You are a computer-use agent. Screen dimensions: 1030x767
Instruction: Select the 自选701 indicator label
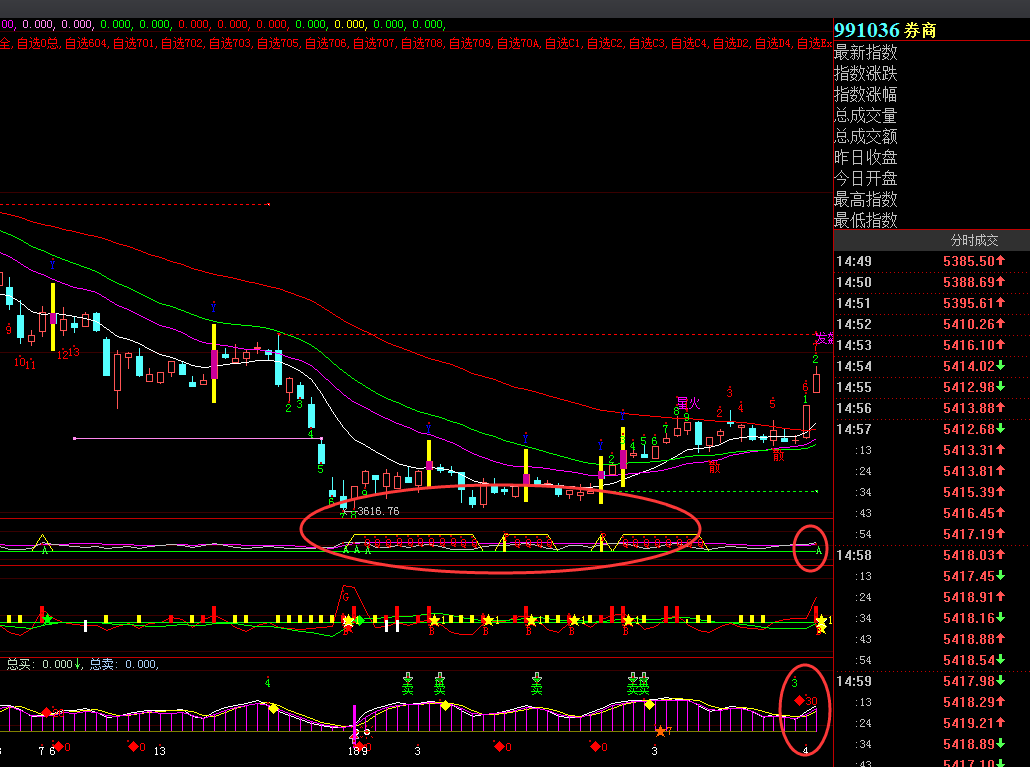click(x=133, y=43)
